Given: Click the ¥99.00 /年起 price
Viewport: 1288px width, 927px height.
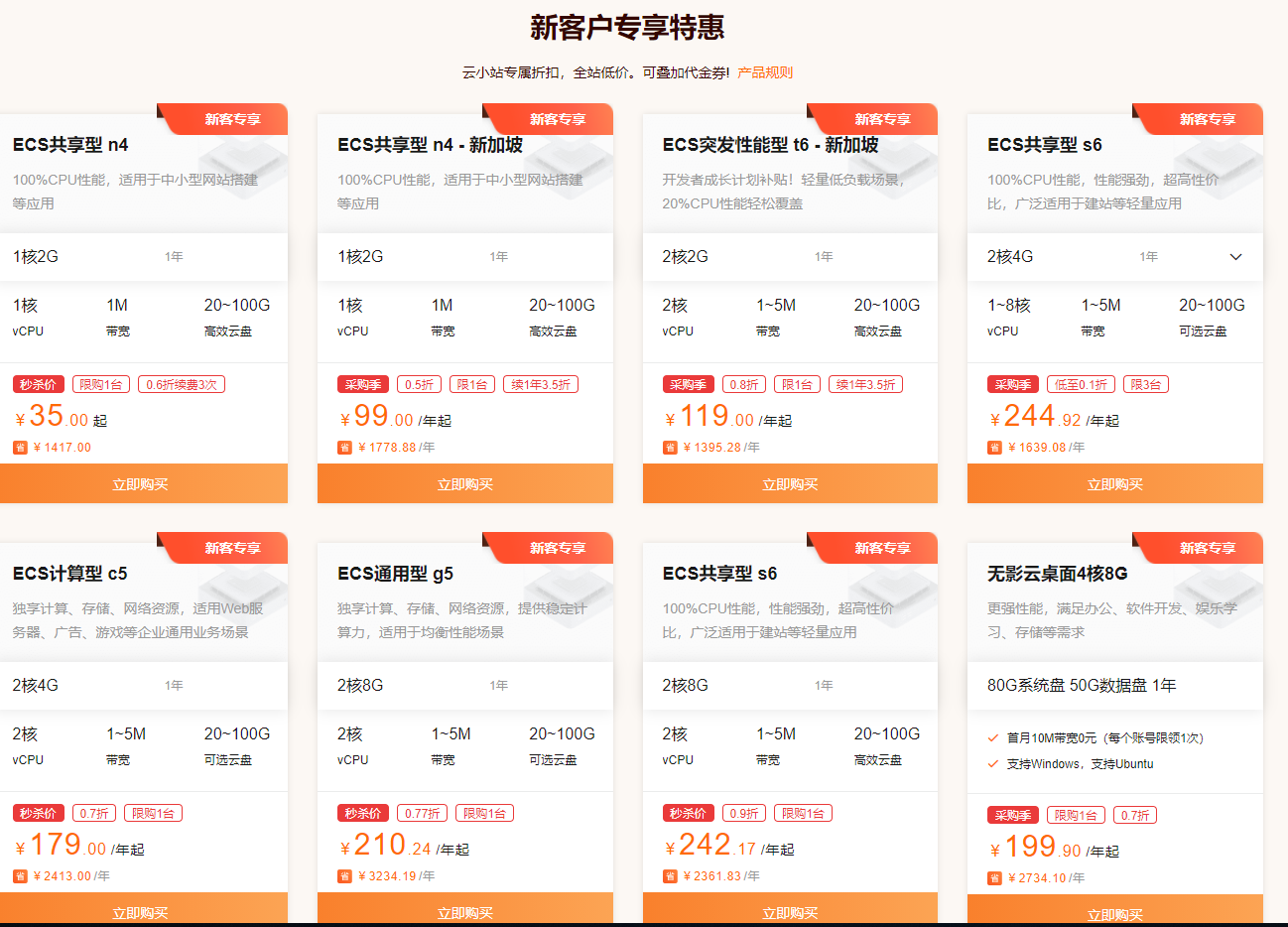Looking at the screenshot, I should click(x=395, y=417).
